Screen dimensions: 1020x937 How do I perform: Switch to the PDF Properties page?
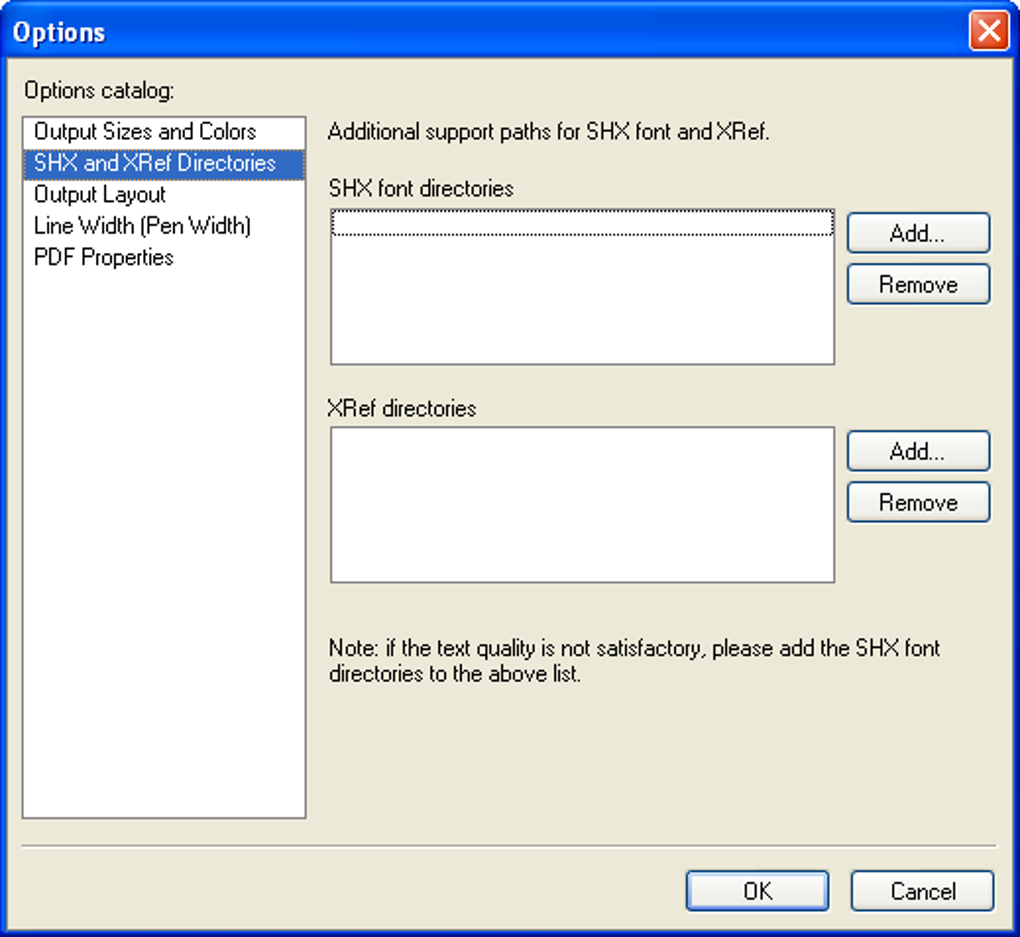tap(104, 257)
